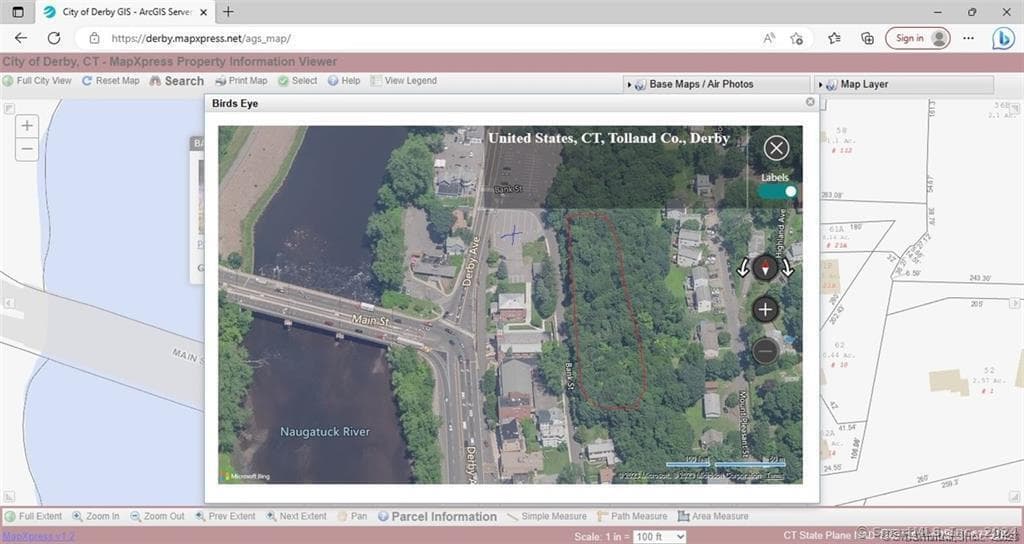Close the Bing birds eye overlay

[776, 149]
